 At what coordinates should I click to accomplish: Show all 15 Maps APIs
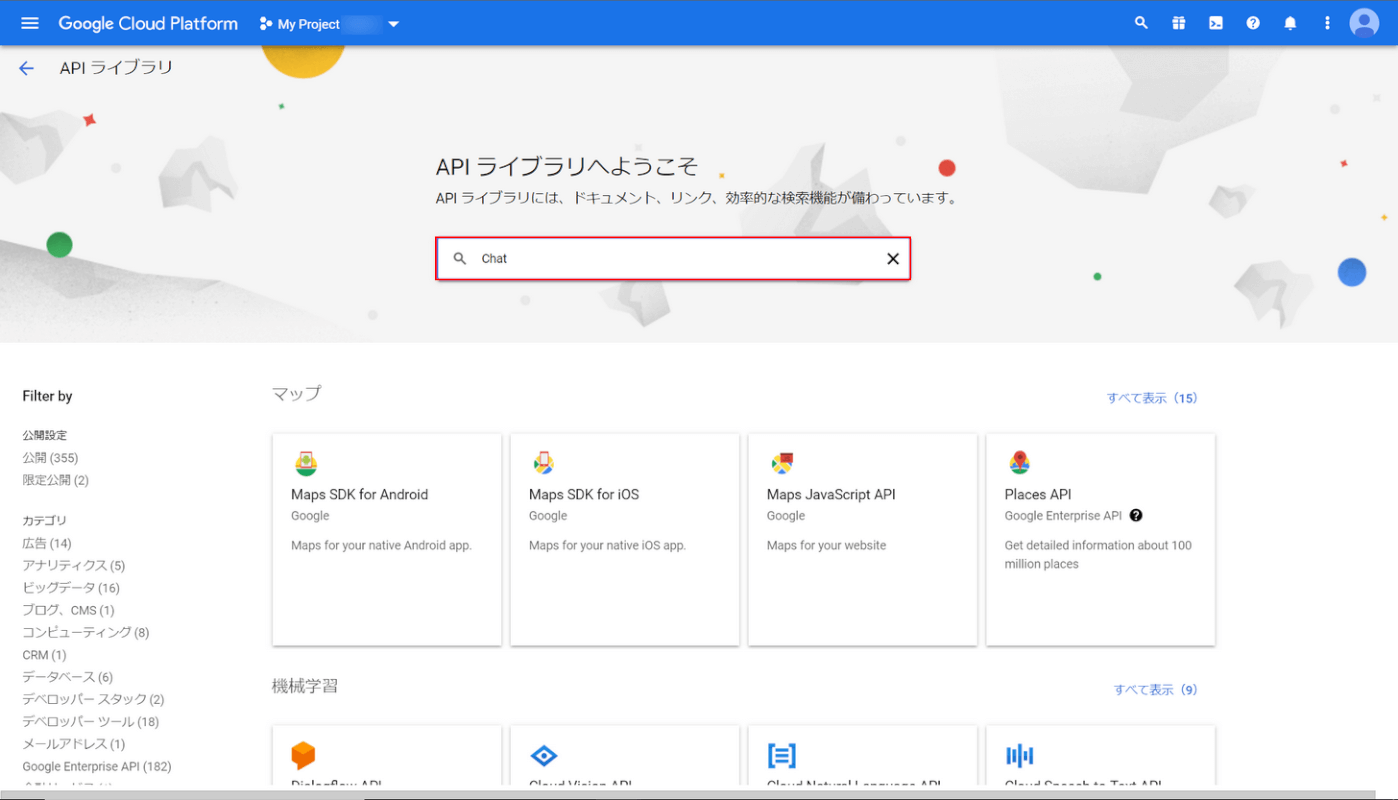(x=1152, y=398)
